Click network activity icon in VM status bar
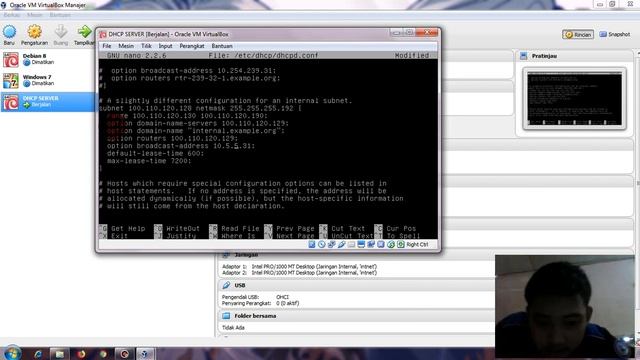Viewport: 640px width, 360px height. coord(331,244)
